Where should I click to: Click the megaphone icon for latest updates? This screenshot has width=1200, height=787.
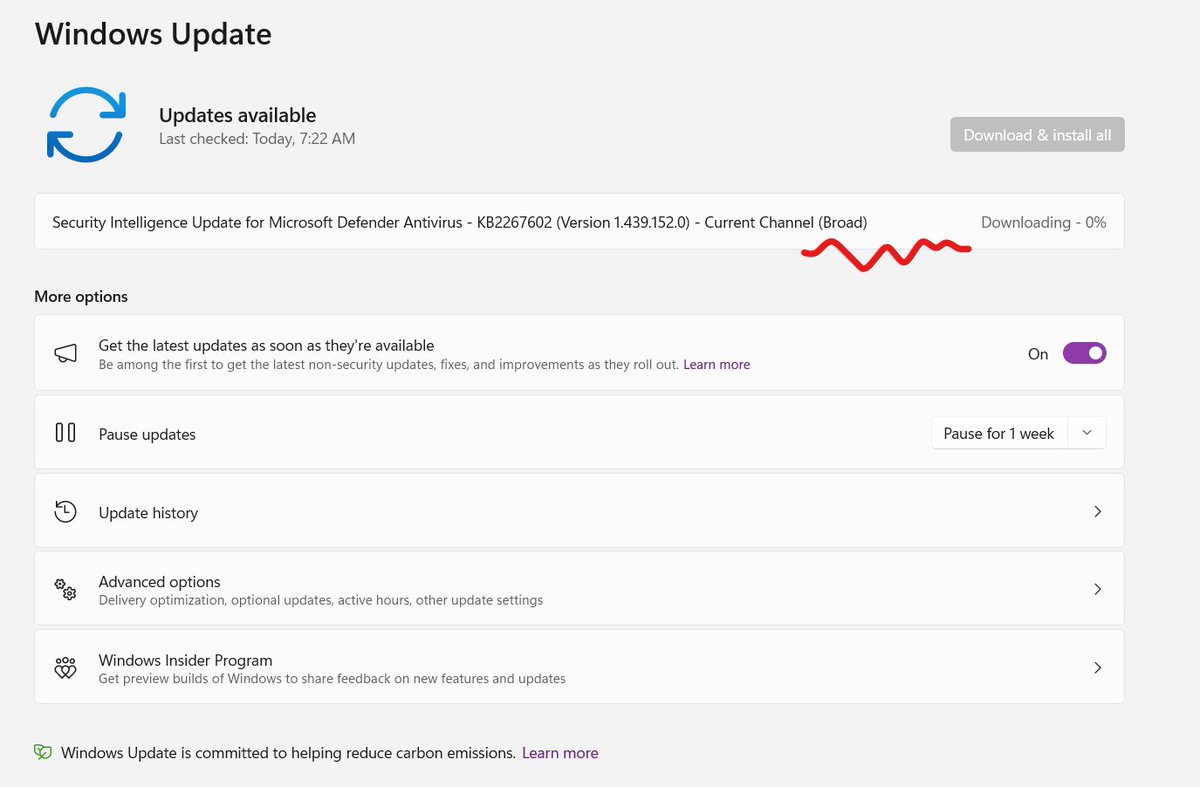65,354
